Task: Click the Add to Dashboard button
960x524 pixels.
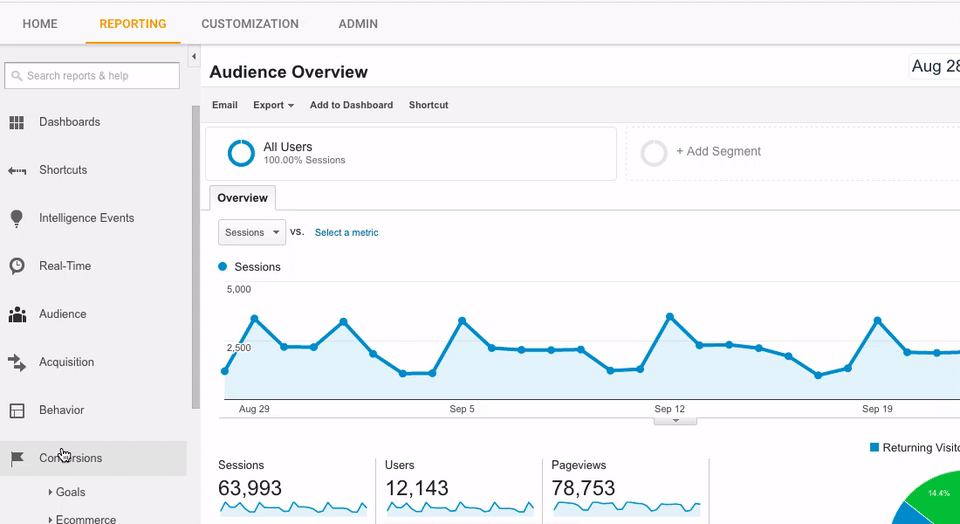Action: click(351, 105)
